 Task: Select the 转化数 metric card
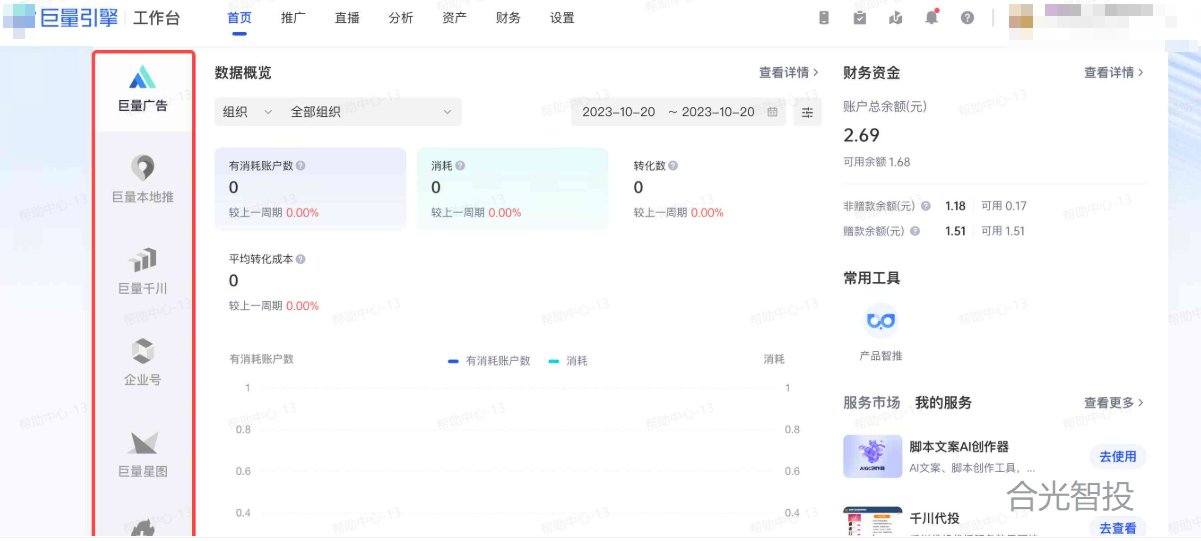pos(714,189)
